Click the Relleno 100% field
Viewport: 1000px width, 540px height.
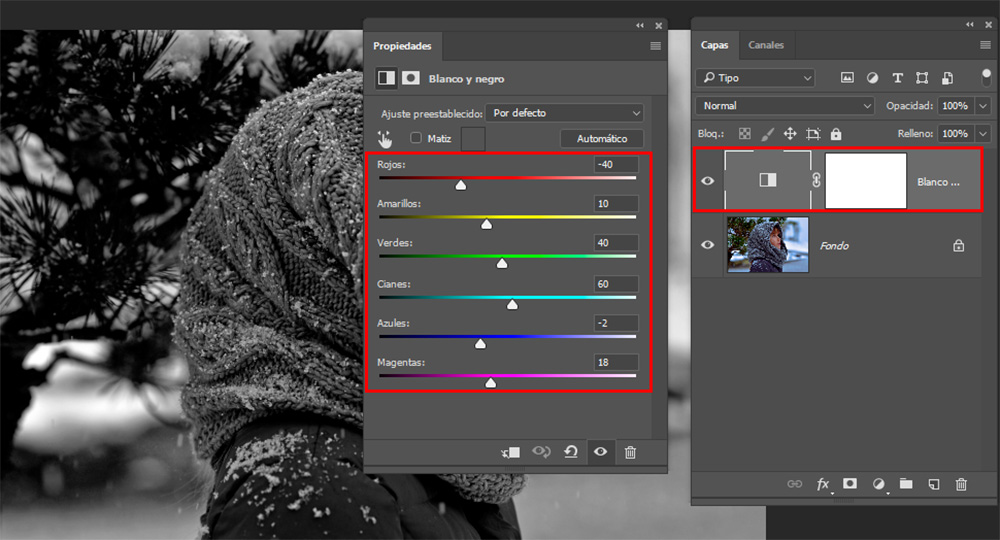[x=957, y=134]
